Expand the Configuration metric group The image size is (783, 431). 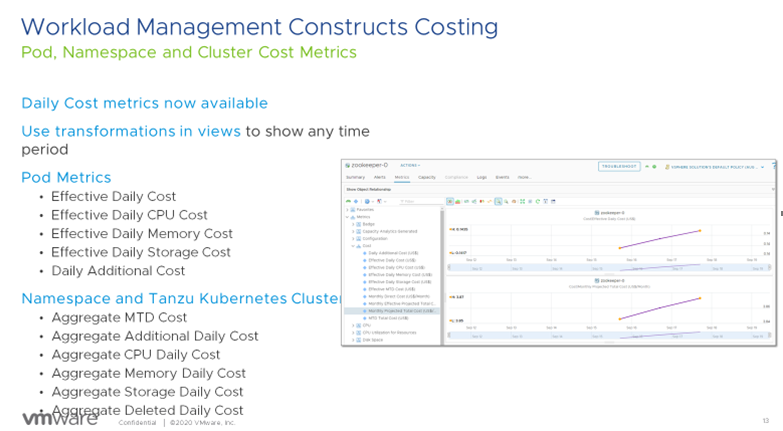pos(353,239)
